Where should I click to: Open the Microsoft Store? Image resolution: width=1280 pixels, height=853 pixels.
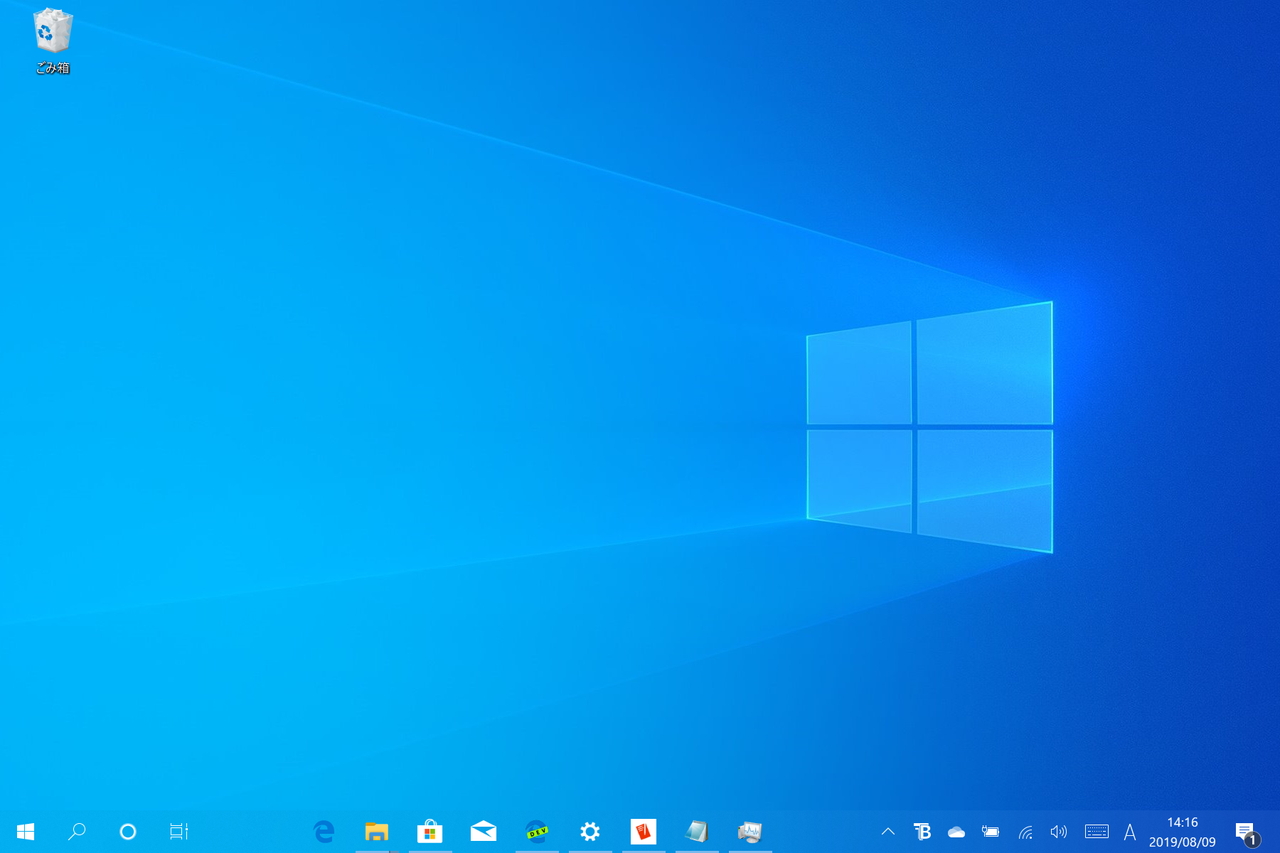tap(430, 831)
